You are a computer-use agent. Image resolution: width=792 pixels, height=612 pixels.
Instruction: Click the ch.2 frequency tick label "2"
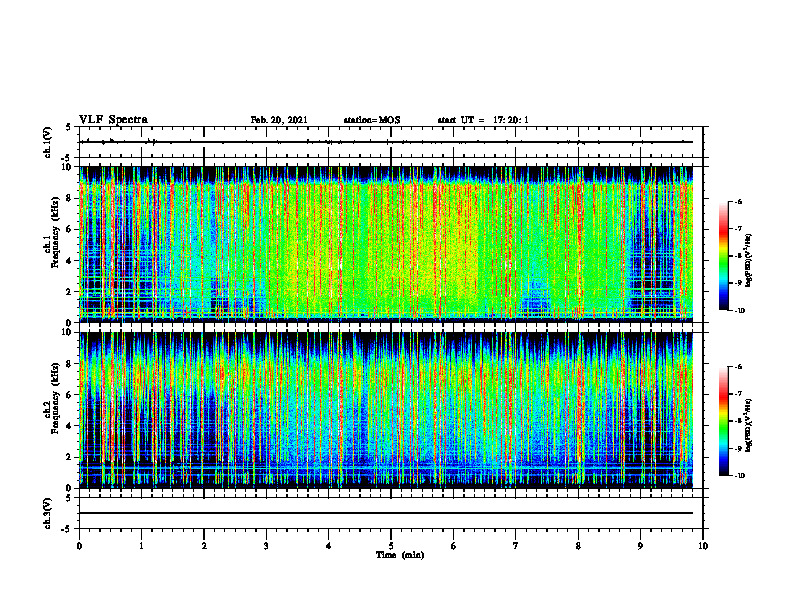click(x=69, y=457)
